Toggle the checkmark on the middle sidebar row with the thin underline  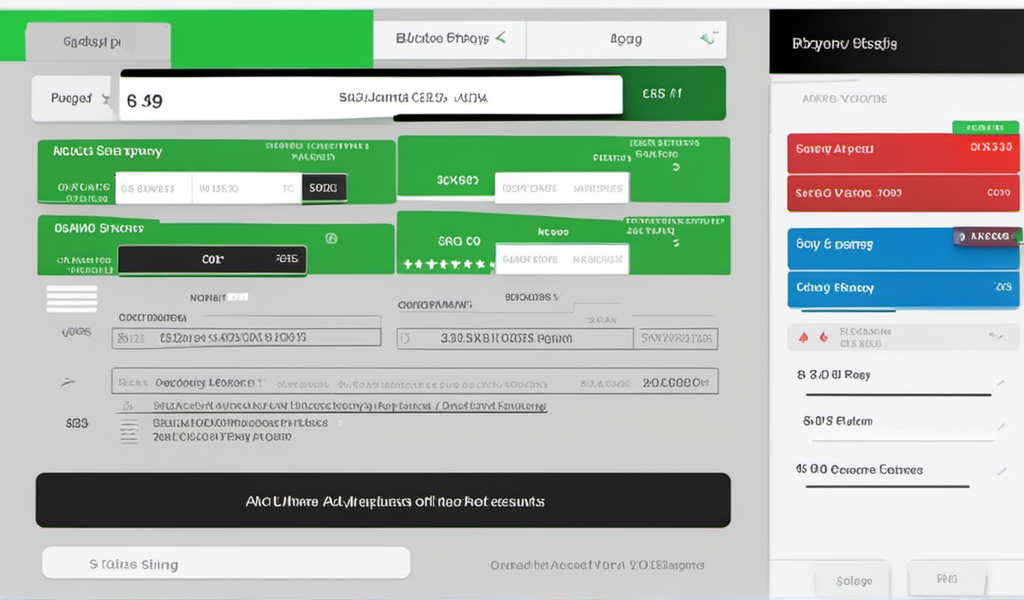pos(1001,426)
